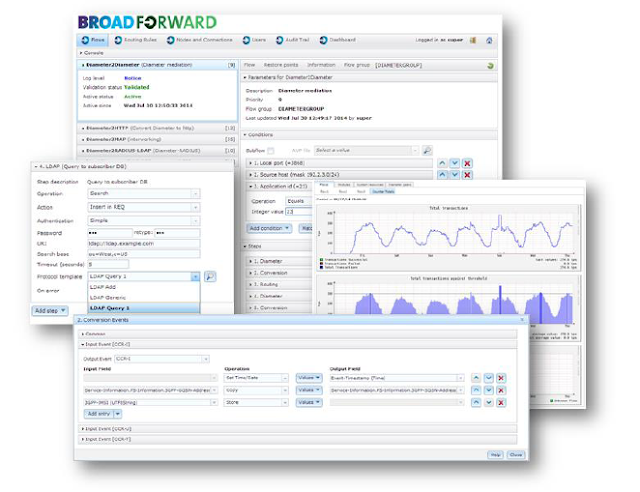Screen dimensions: 640x492
Task: Collapse the 4. LDAP step header
Action: pos(132,167)
